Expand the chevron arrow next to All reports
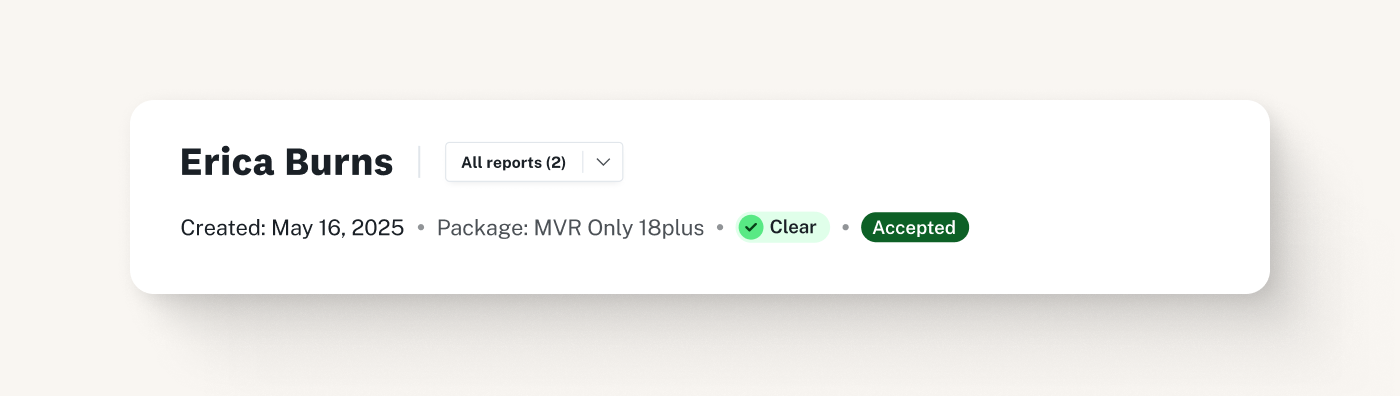Viewport: 1400px width, 396px height. tap(603, 162)
